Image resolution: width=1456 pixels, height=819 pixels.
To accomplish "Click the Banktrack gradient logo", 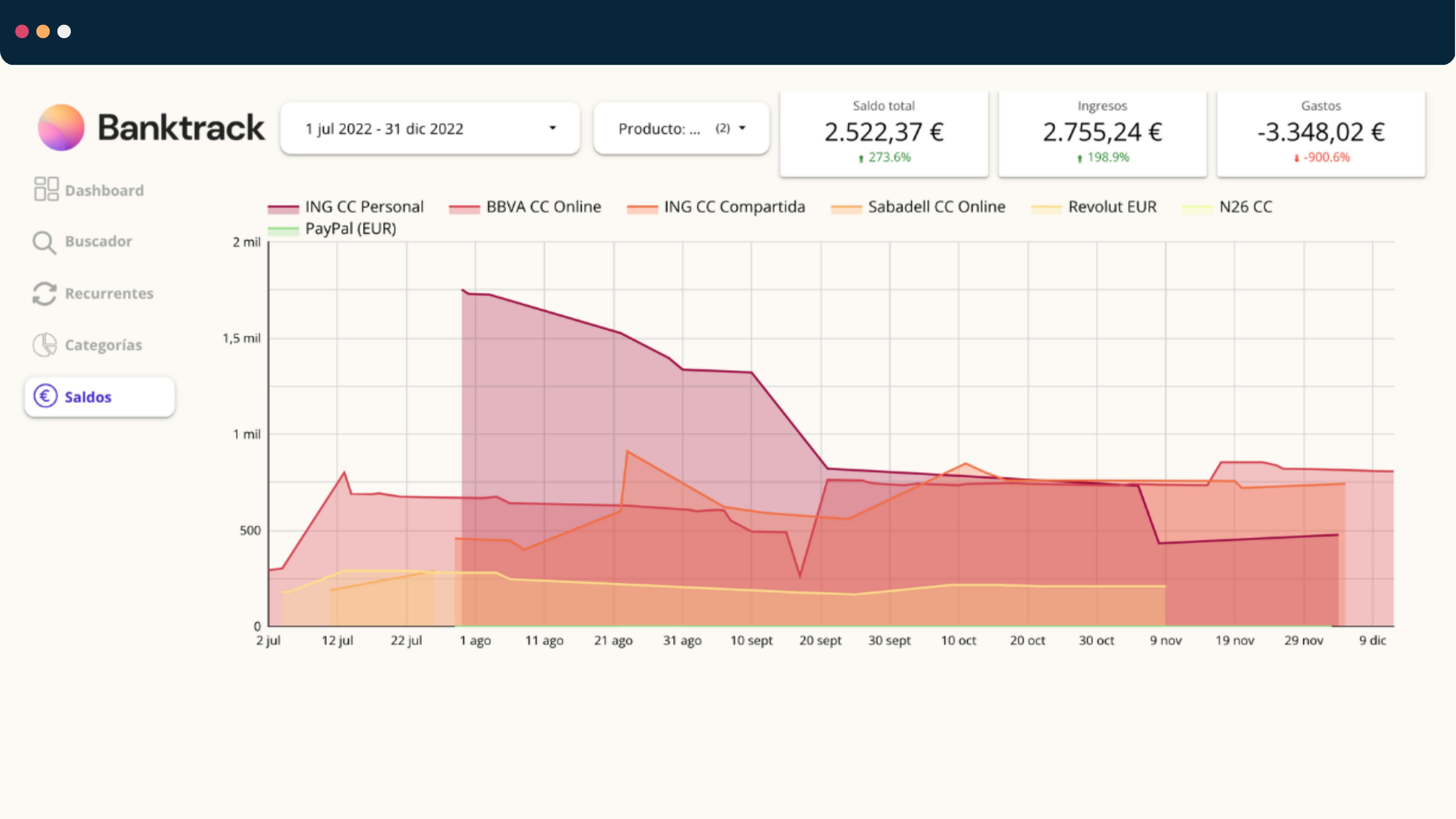I will [61, 128].
